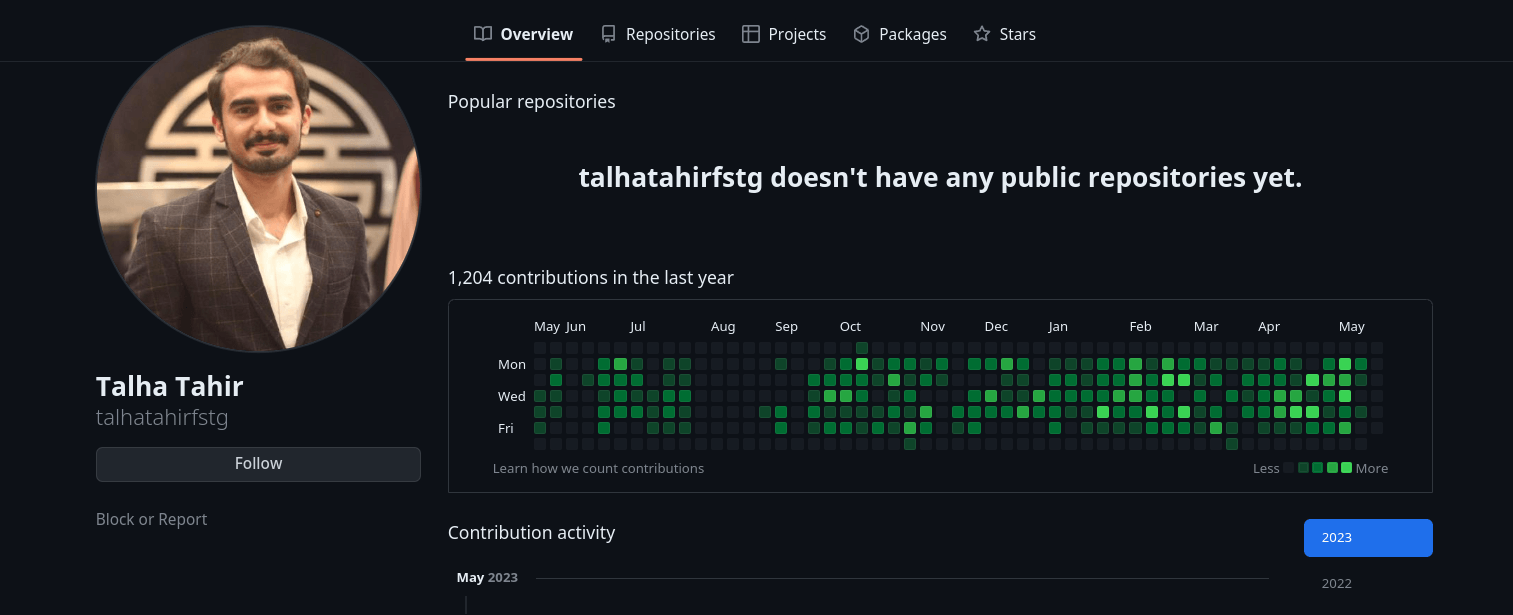Select the 2023 year filter
The width and height of the screenshot is (1513, 615).
[x=1368, y=538]
